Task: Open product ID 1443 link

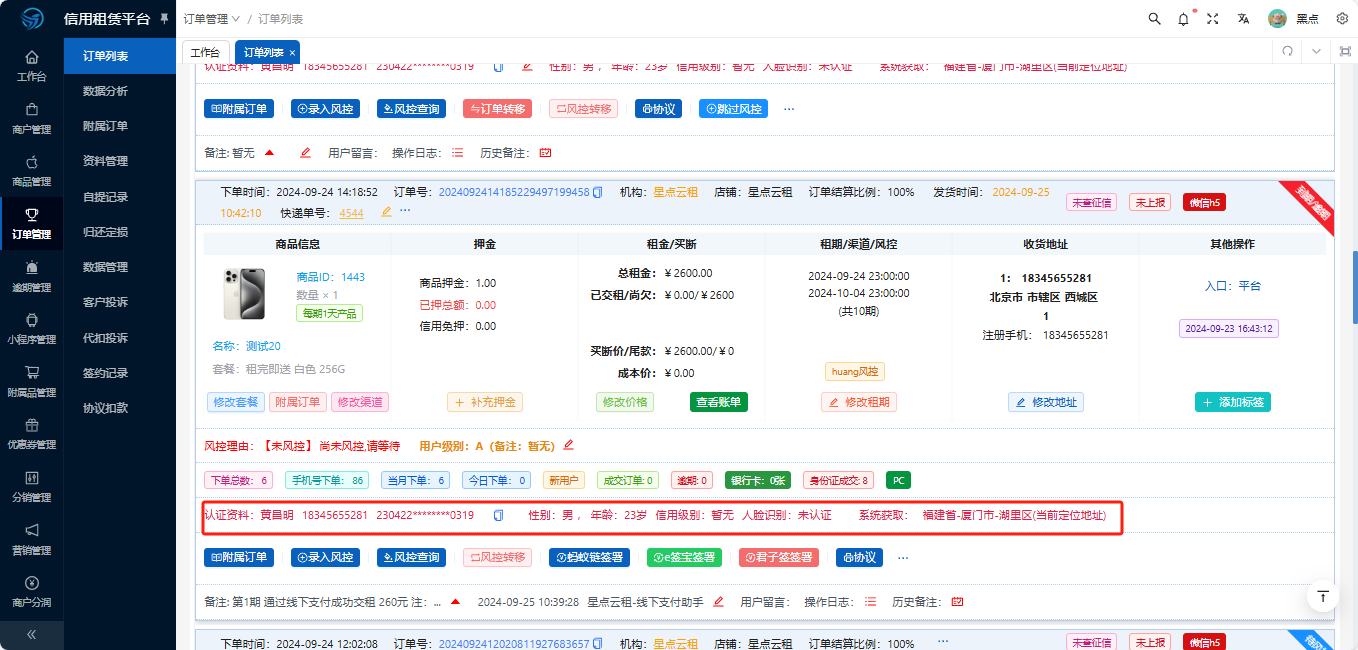Action: pyautogui.click(x=331, y=277)
